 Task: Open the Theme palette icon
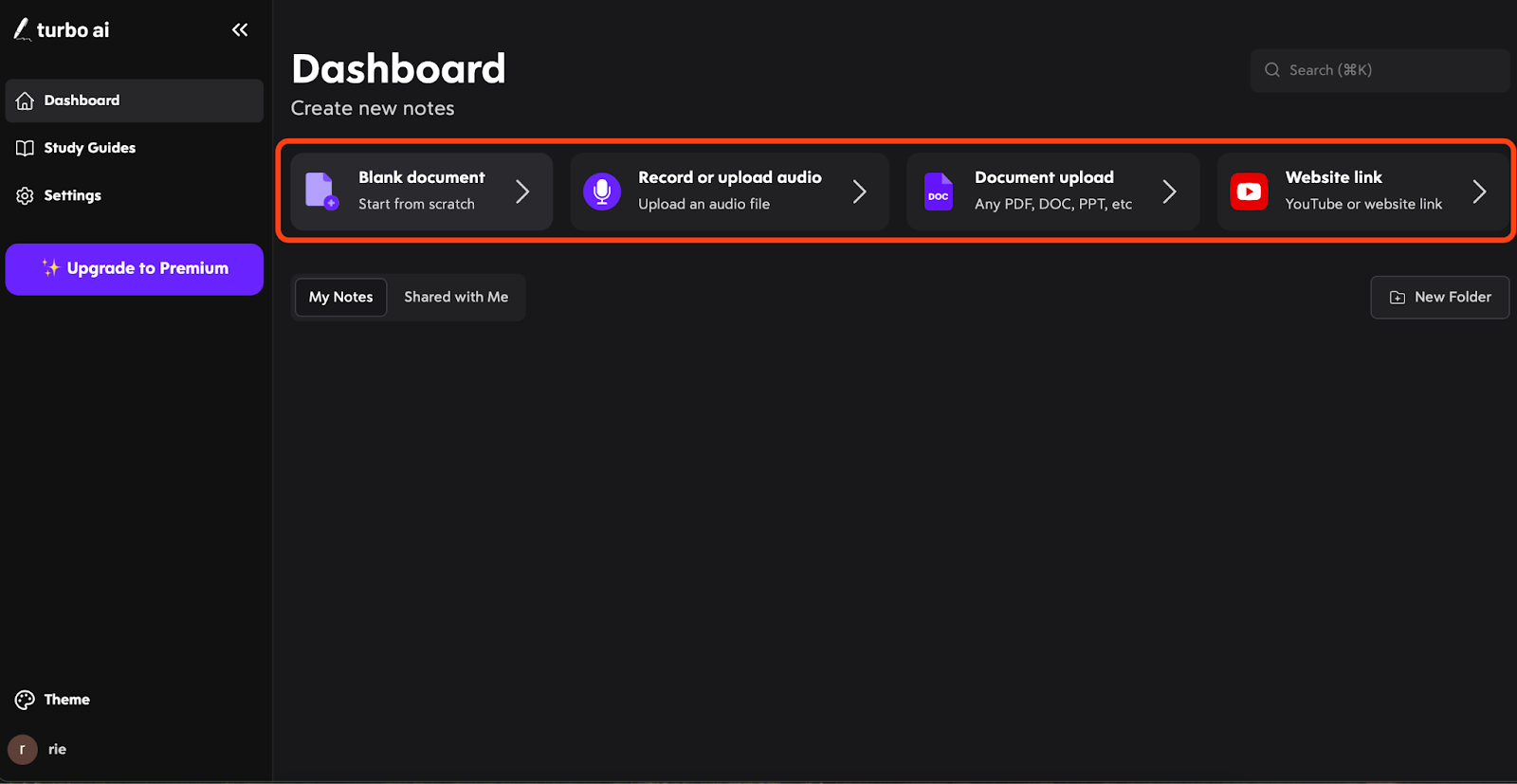click(x=25, y=700)
